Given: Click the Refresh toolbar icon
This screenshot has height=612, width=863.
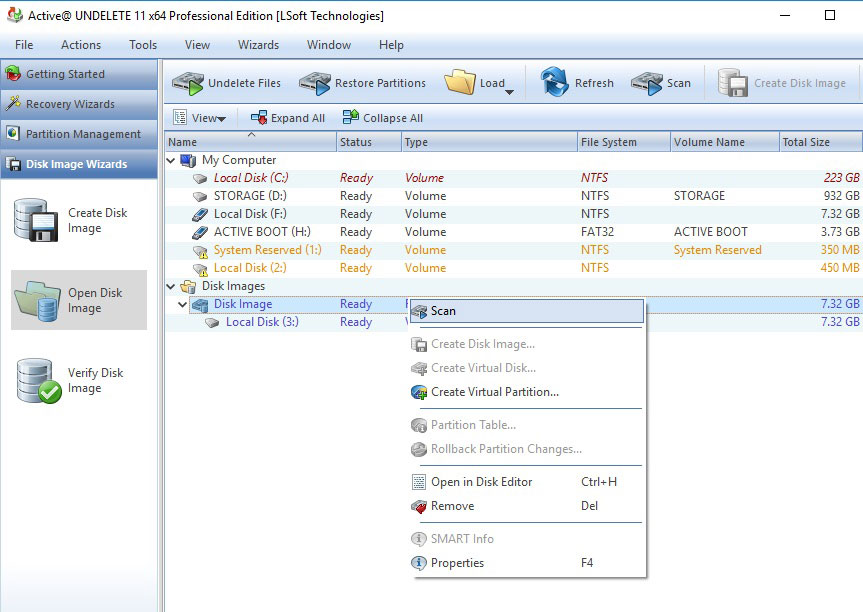Looking at the screenshot, I should point(555,83).
